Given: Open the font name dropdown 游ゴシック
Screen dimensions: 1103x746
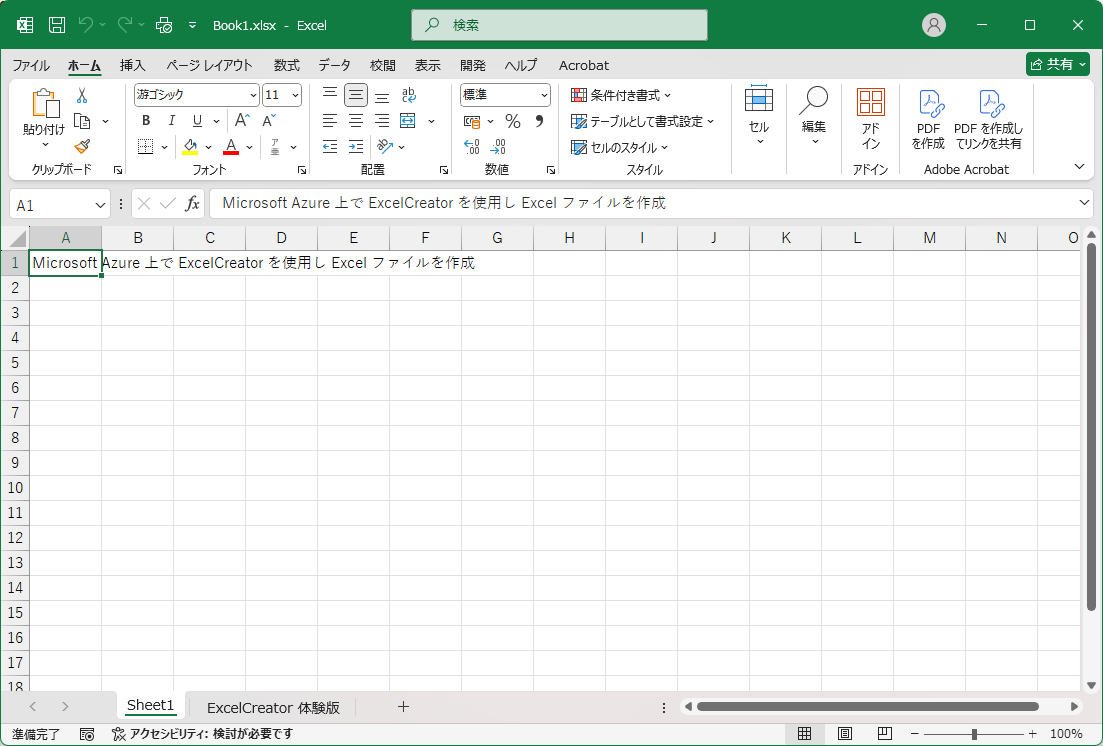Looking at the screenshot, I should pos(253,95).
